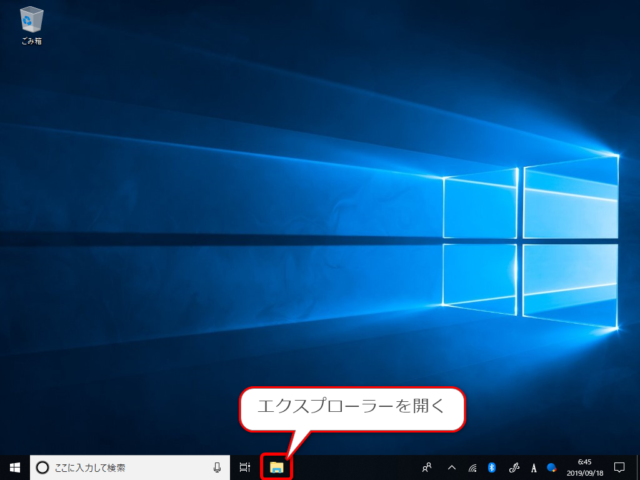Click the blue round tray icon
This screenshot has width=640, height=480.
[x=551, y=467]
